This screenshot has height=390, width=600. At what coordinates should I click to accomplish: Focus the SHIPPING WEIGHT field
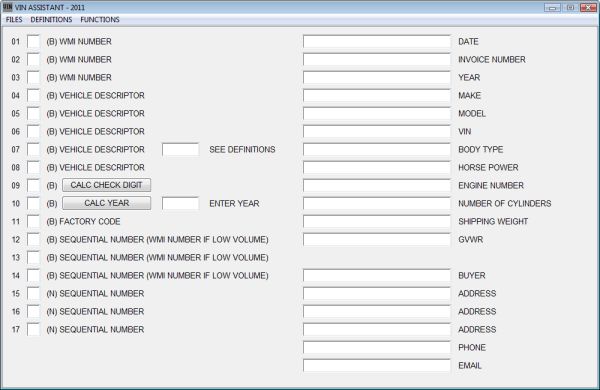377,221
